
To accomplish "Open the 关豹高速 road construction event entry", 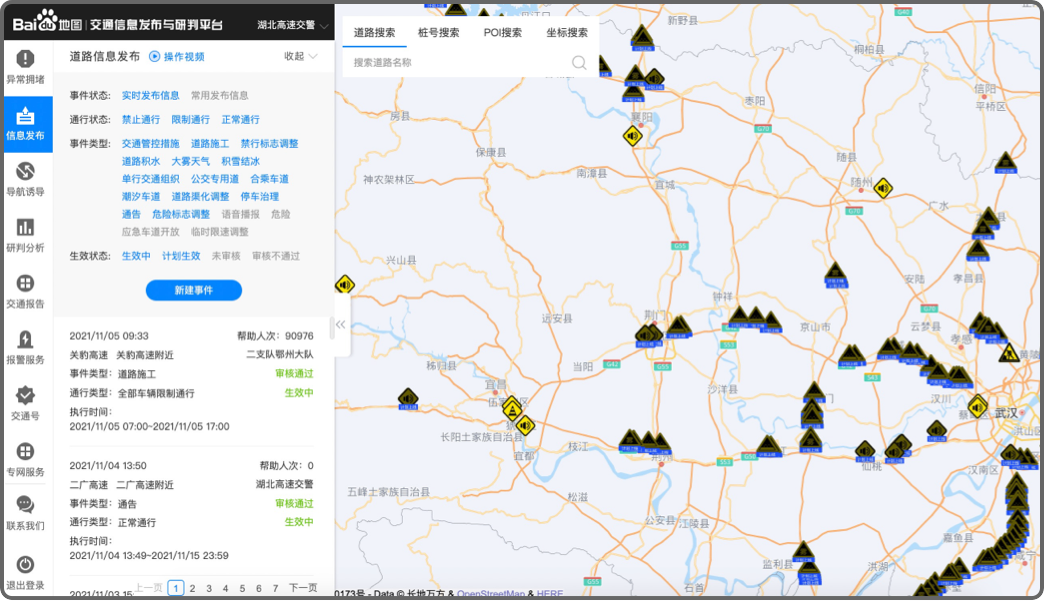I will click(x=192, y=381).
